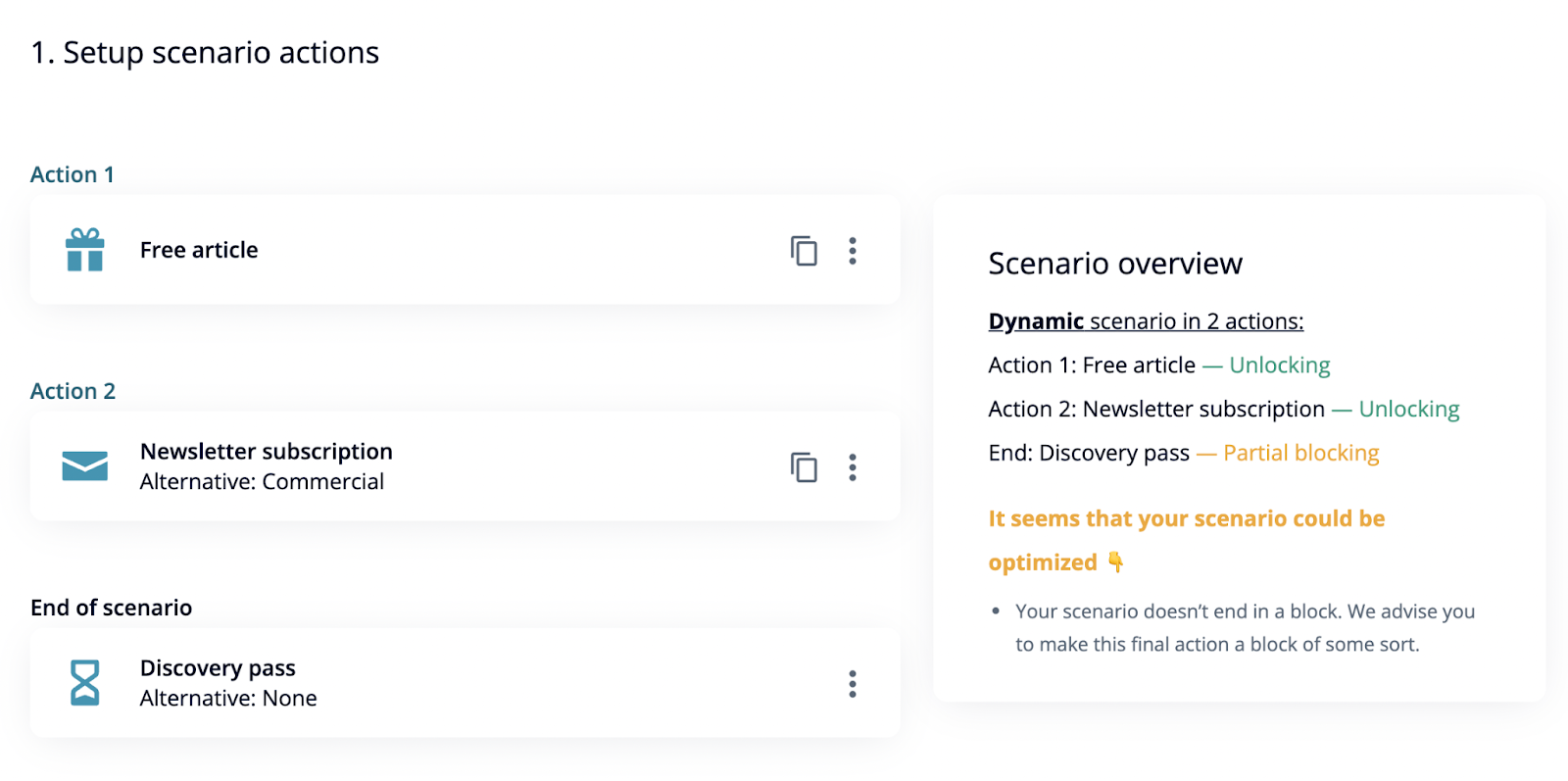Screen dimensions: 1568x781
Task: Duplicate the Newsletter subscription action
Action: tap(804, 467)
